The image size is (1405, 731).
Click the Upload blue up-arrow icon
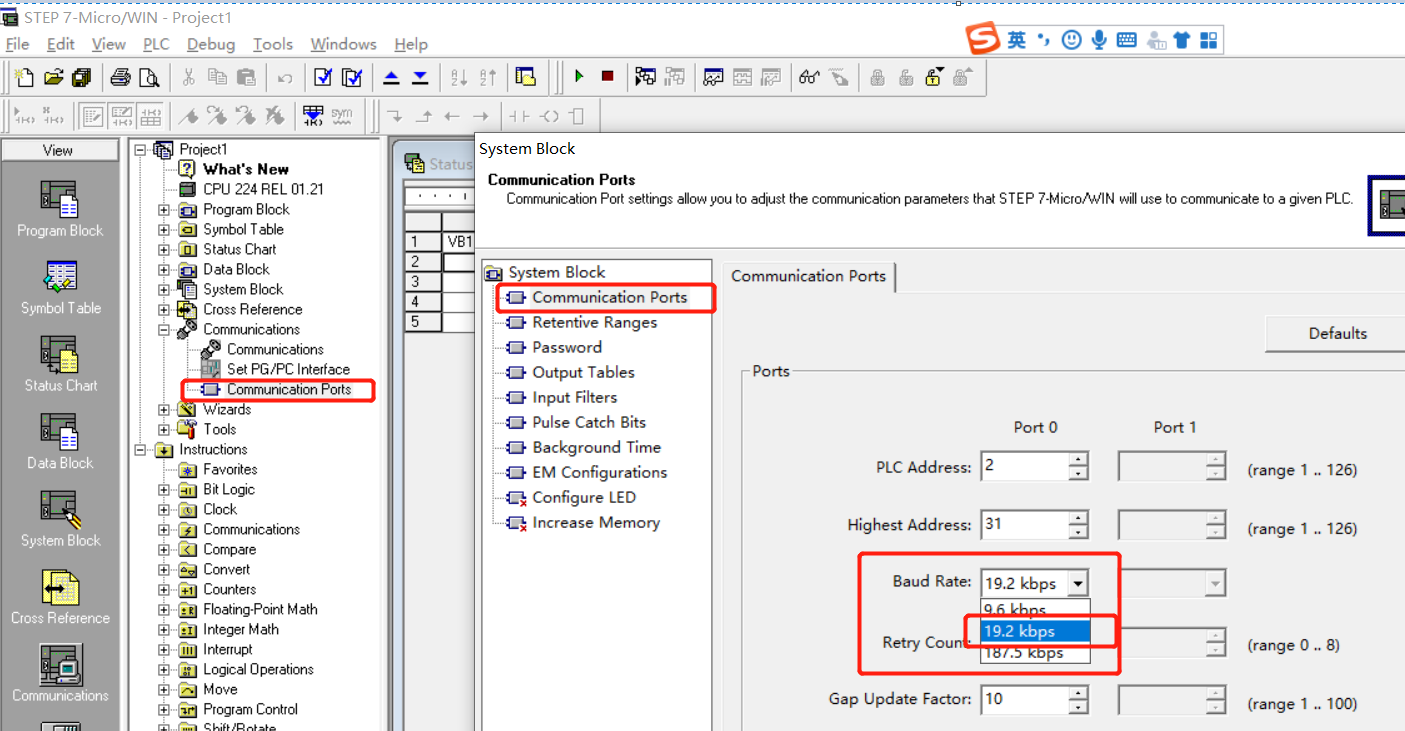pyautogui.click(x=392, y=77)
